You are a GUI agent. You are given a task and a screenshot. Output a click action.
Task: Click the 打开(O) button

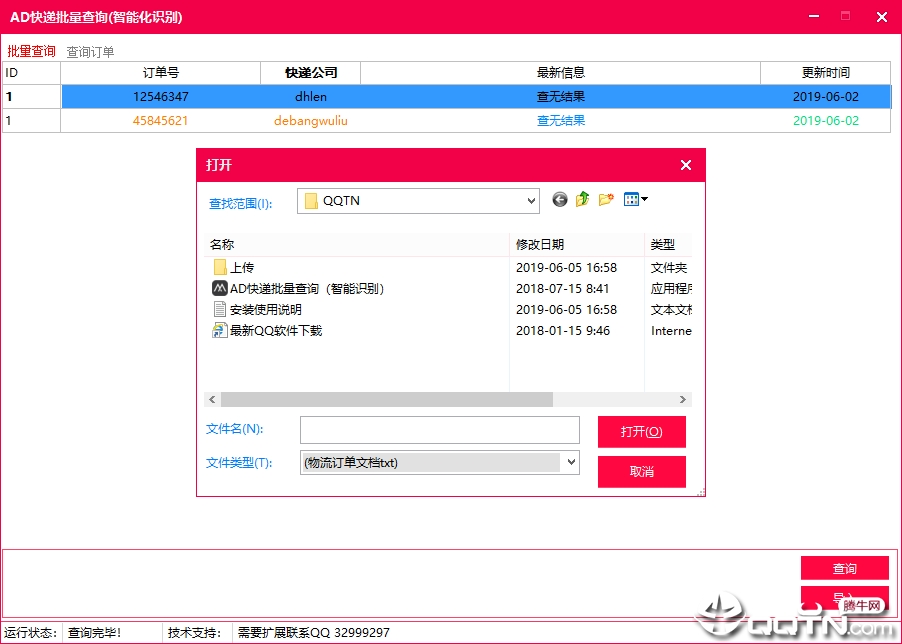pos(641,432)
